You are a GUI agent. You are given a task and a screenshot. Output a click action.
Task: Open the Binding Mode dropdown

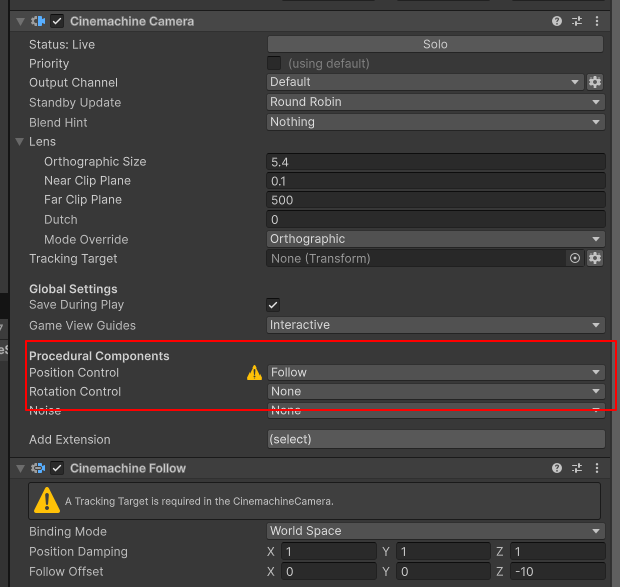pos(436,531)
